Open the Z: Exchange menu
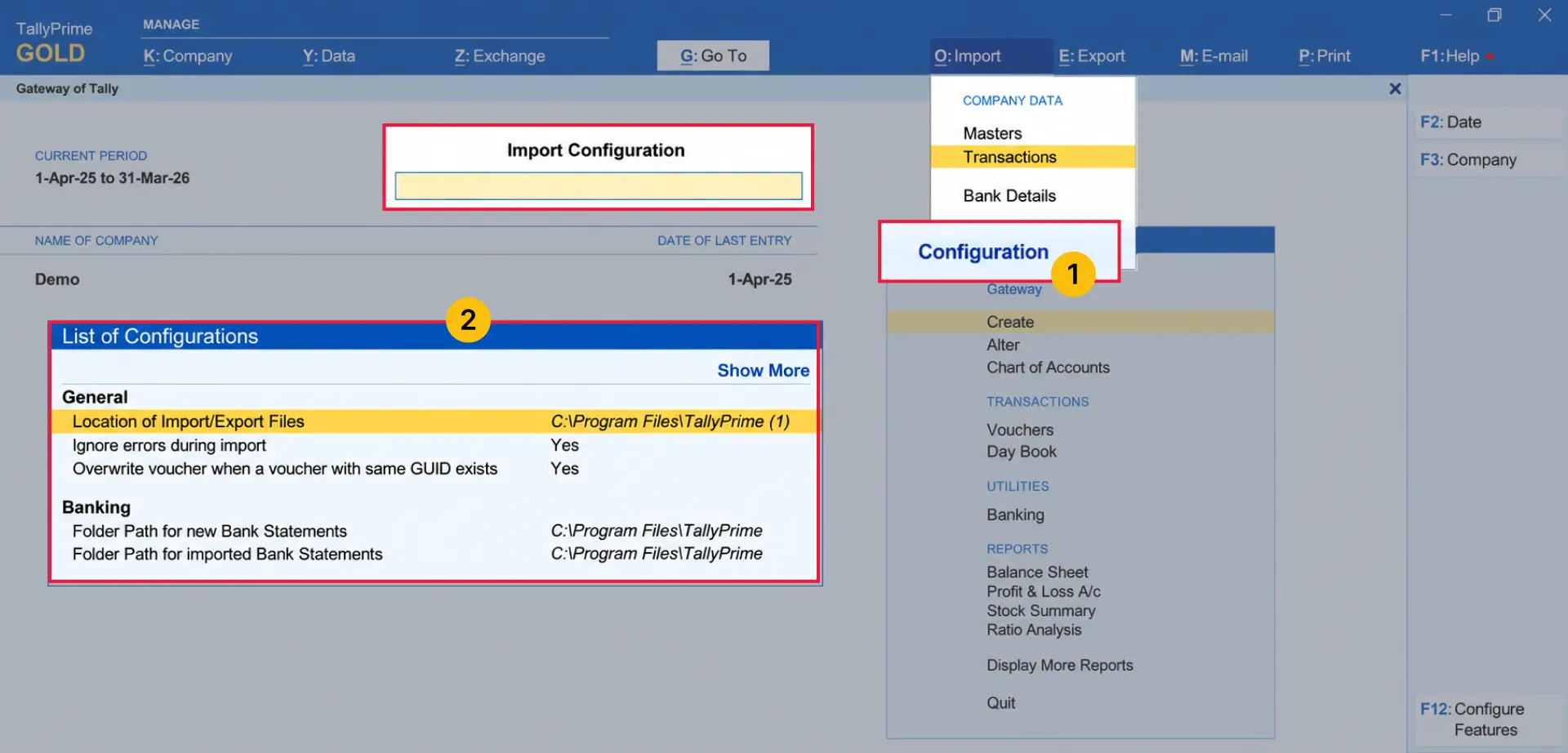The image size is (1568, 753). click(x=500, y=56)
